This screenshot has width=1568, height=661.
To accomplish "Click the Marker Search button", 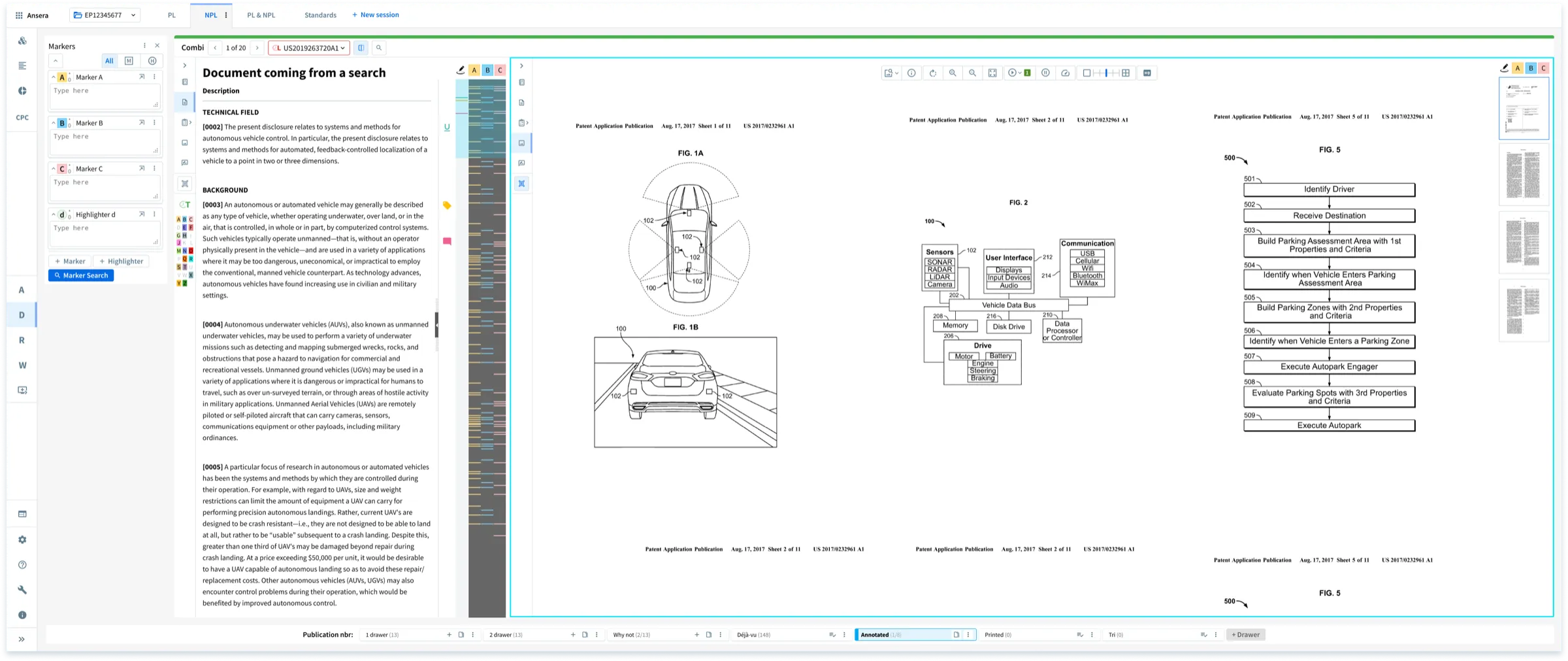I will point(81,275).
